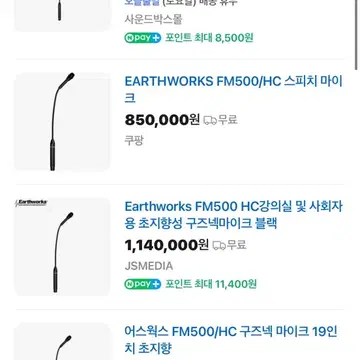The width and height of the screenshot is (360, 360).
Task: Click the Earthworks logo above the JSMEDIA thumbnail
Action: [32, 203]
